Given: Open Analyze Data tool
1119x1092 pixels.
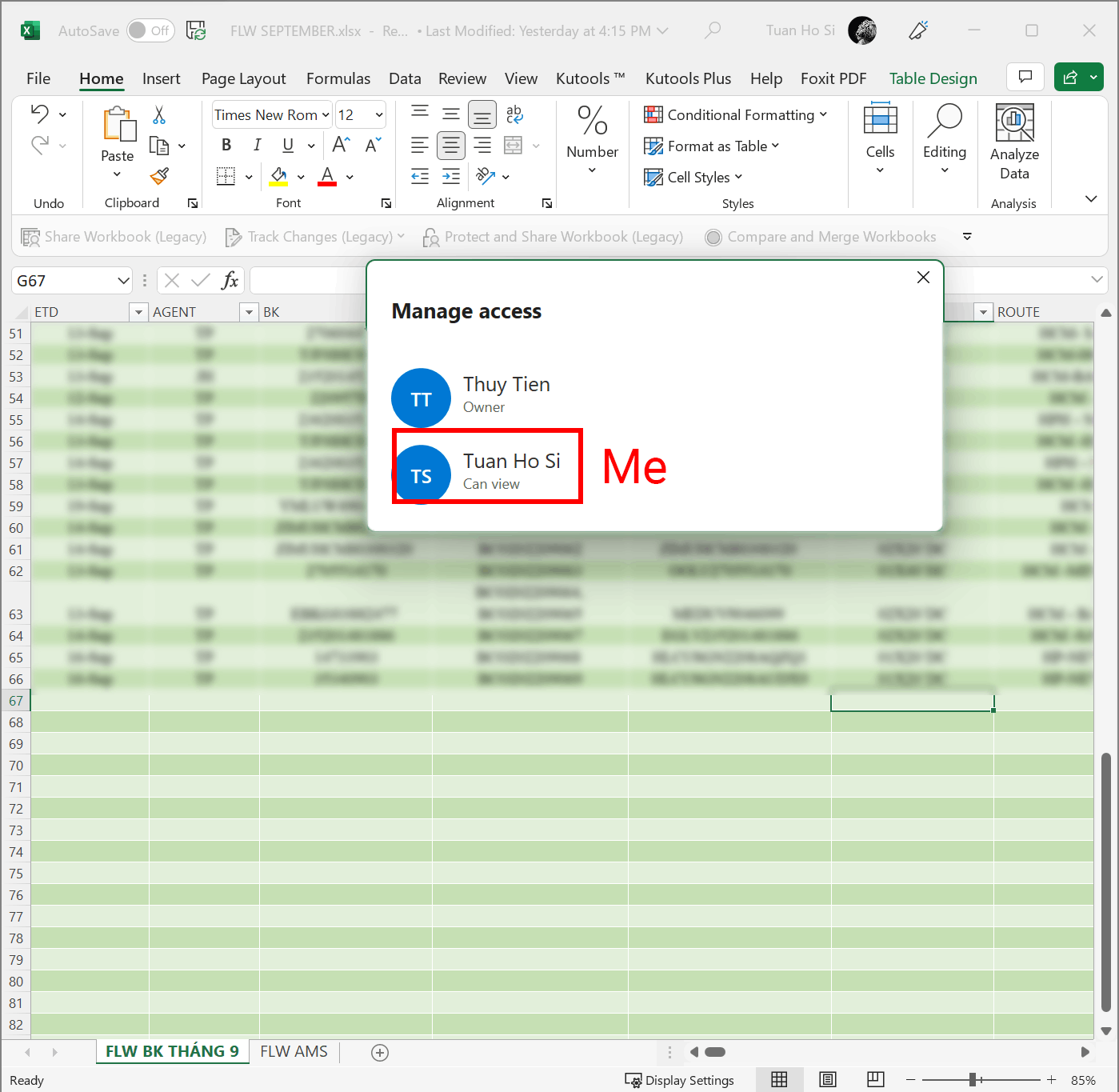Looking at the screenshot, I should pos(1014,142).
